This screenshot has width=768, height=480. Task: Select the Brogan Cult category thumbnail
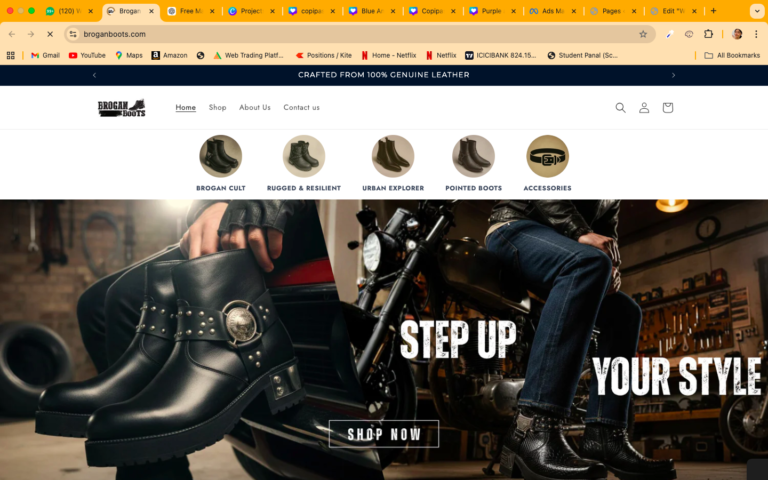tap(220, 157)
